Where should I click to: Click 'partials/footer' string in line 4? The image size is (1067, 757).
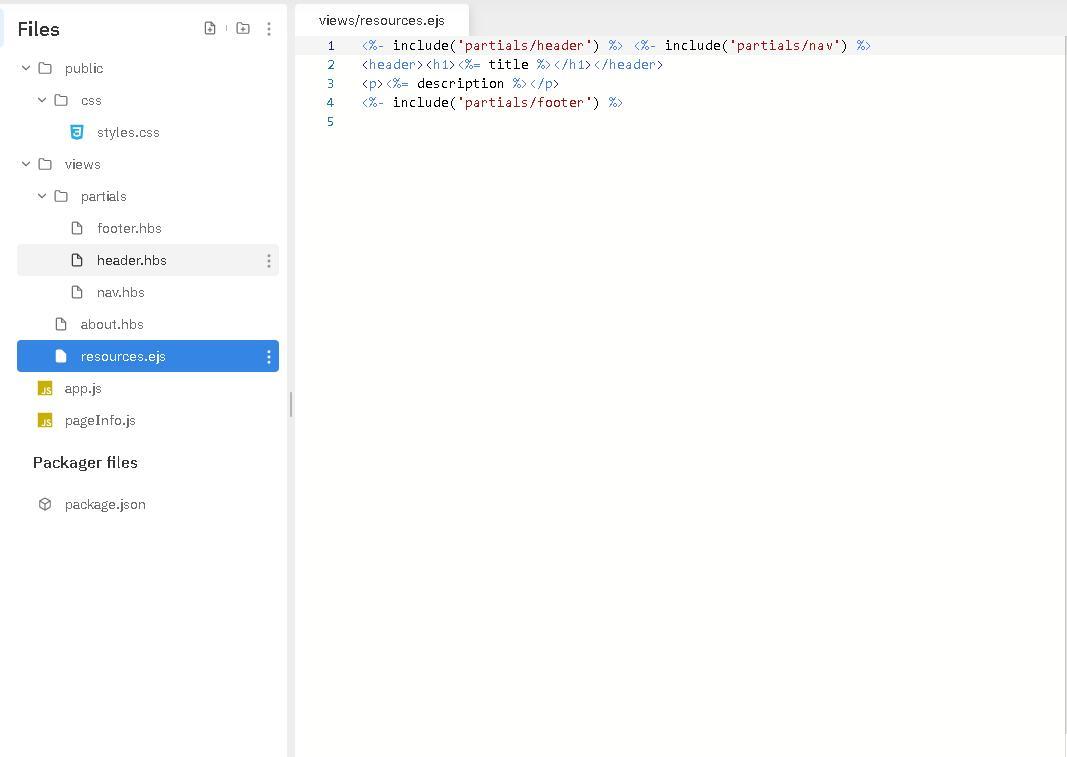[x=524, y=102]
